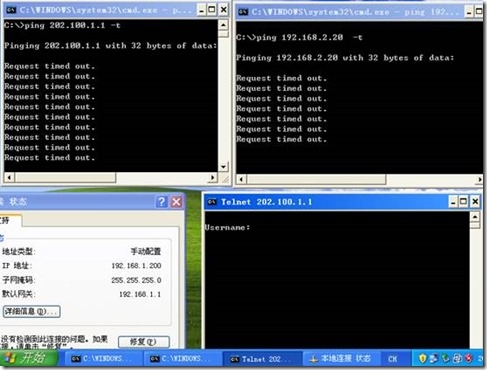Click the network computers tray icon
487x370 pixels.
click(x=434, y=359)
